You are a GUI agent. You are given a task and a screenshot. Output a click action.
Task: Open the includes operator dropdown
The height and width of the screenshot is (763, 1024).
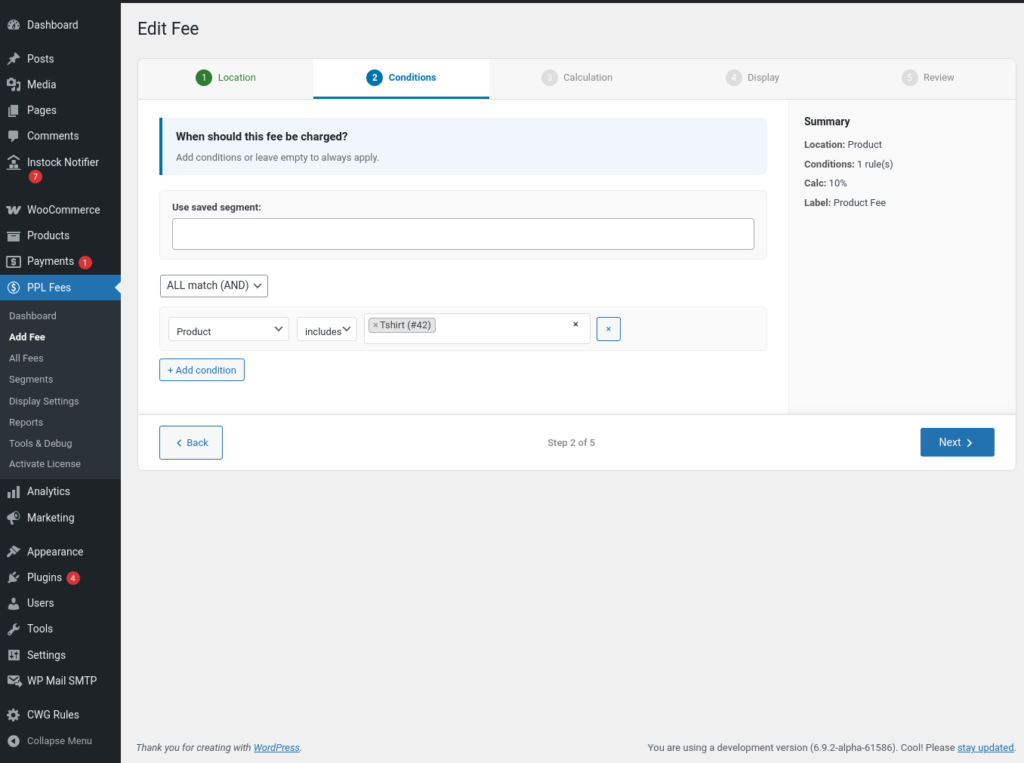tap(327, 329)
